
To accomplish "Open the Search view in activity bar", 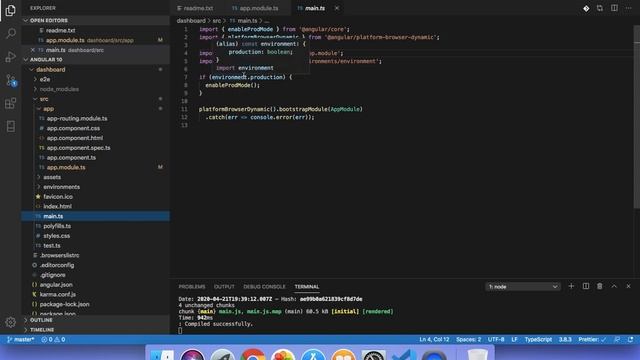I will coord(11,33).
